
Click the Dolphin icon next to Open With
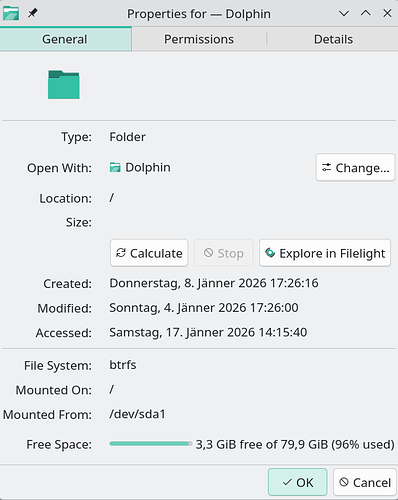coord(115,167)
